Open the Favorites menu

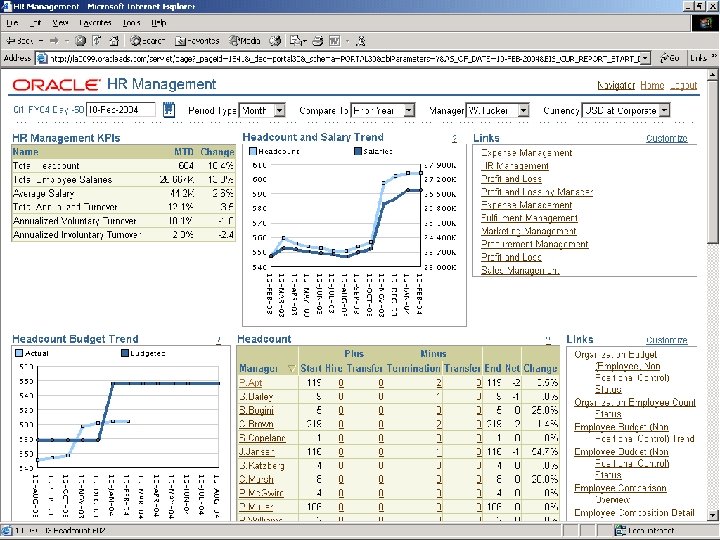[x=95, y=22]
